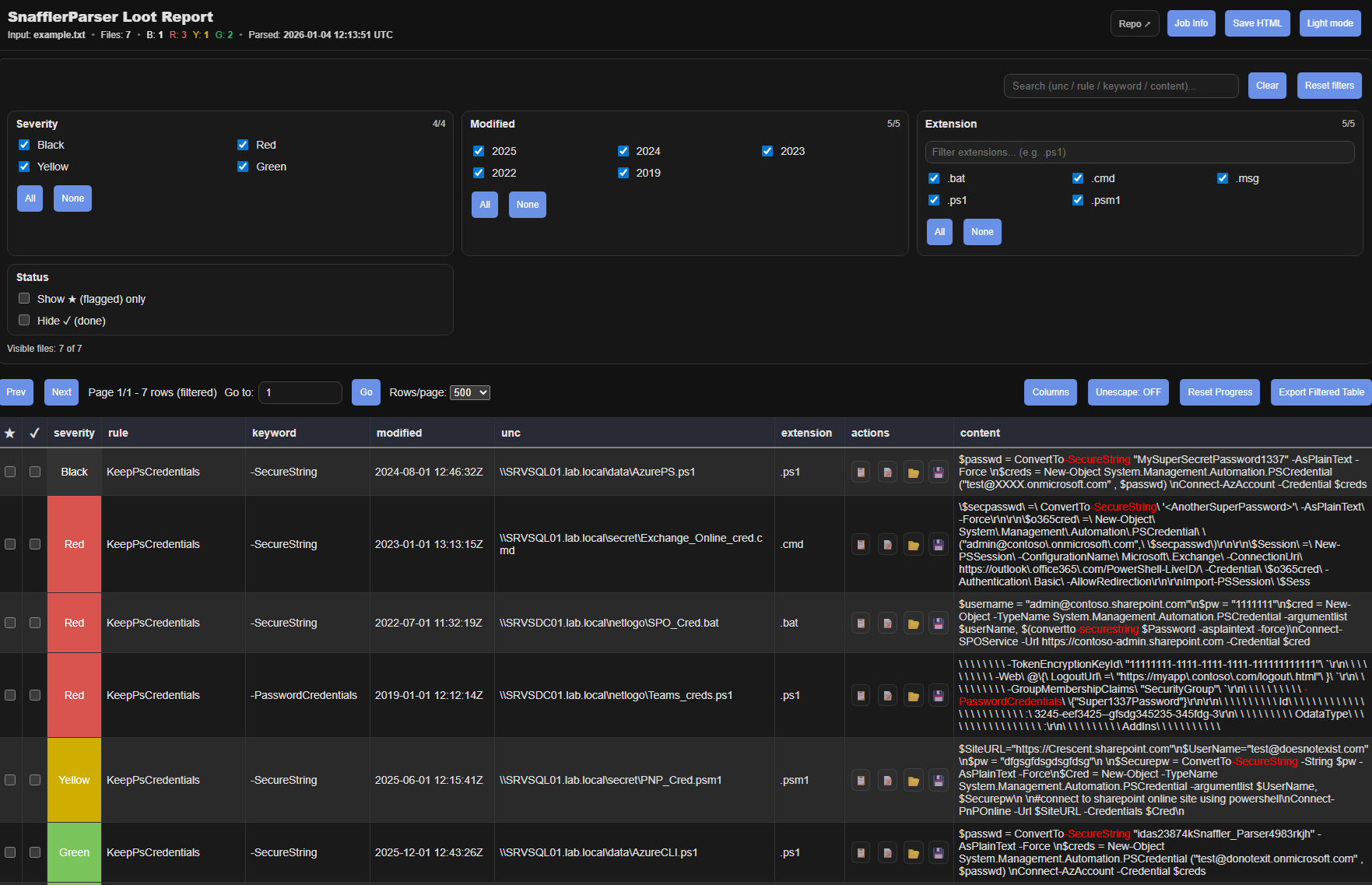This screenshot has width=1372, height=885.
Task: Click the Job Info button
Action: coord(1191,23)
